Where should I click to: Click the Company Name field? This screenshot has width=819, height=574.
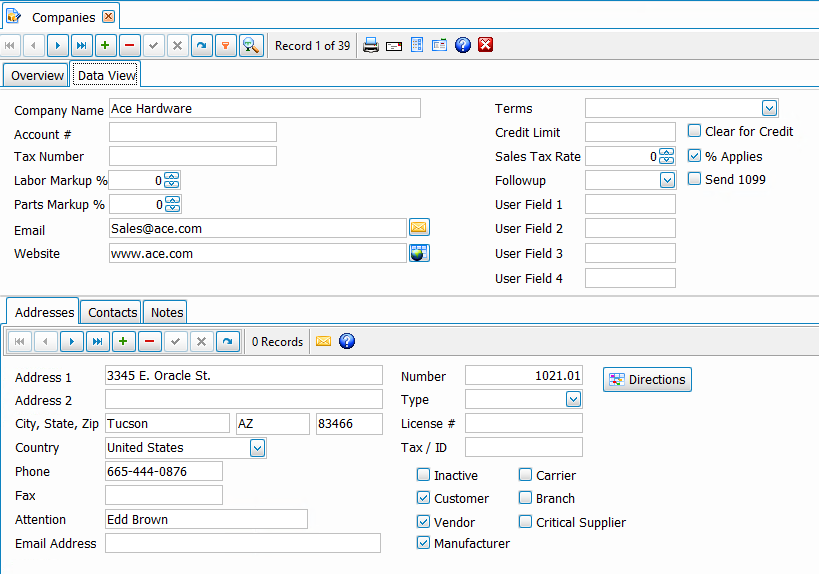pos(265,108)
